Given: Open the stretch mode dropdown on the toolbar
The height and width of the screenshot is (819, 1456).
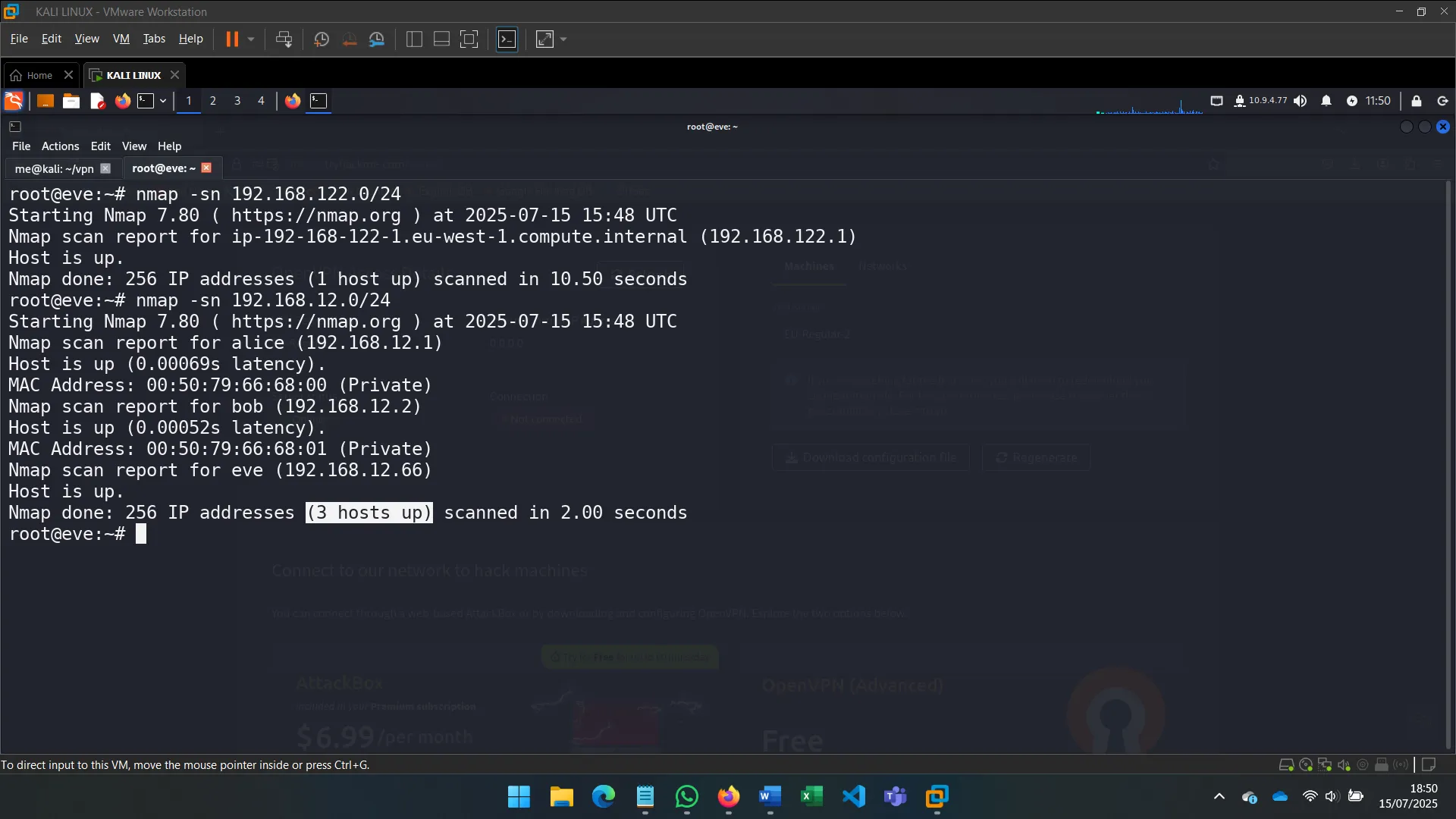Looking at the screenshot, I should (x=563, y=39).
